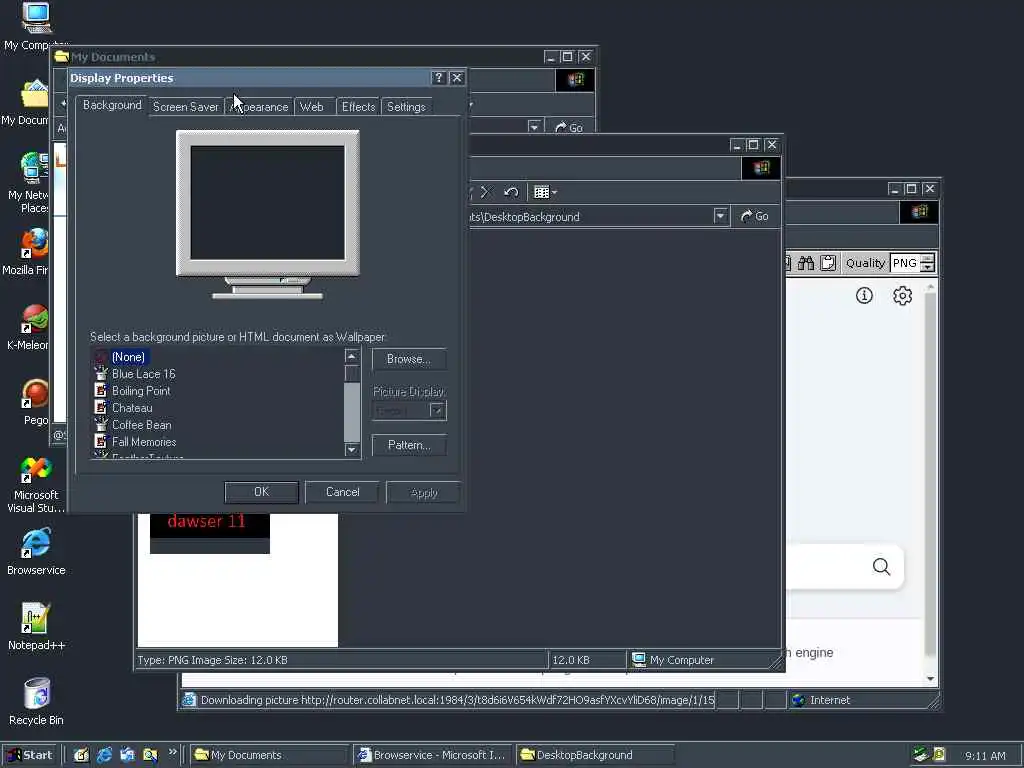Select the Recycle Bin icon
The height and width of the screenshot is (768, 1024).
pyautogui.click(x=36, y=702)
